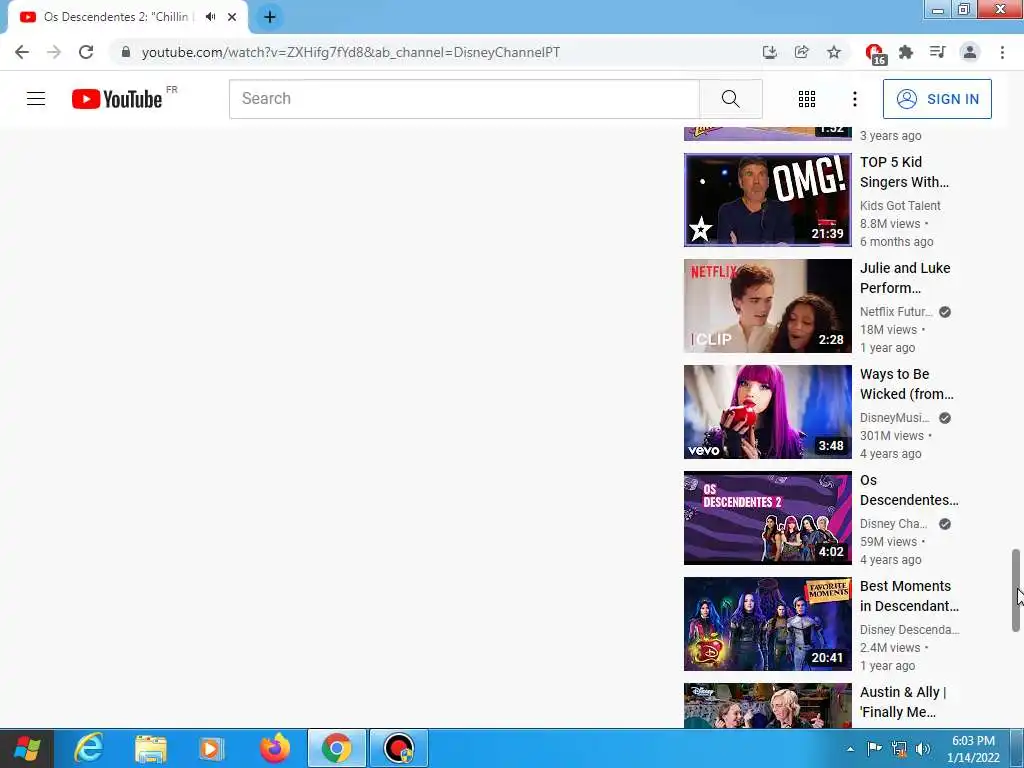The height and width of the screenshot is (768, 1024).
Task: Visit Kids Got Talent channel
Action: click(x=900, y=206)
